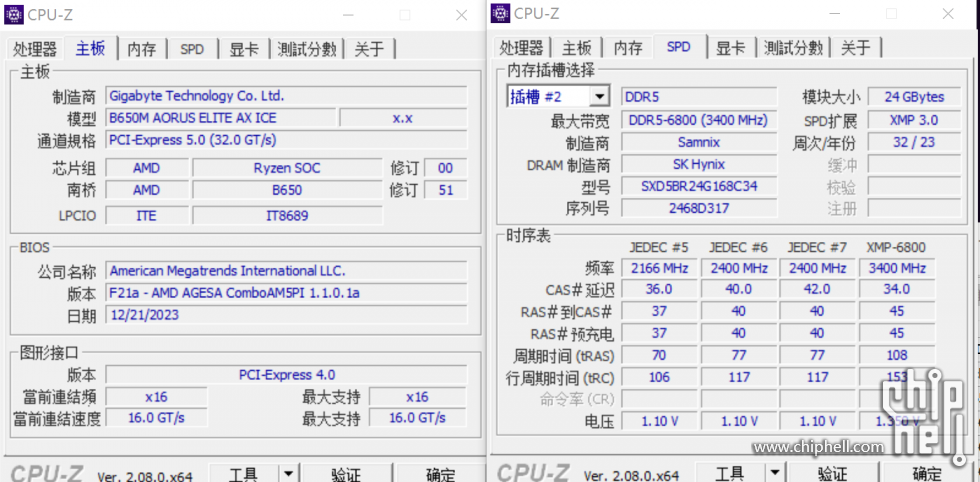
Task: Select the 主板 tab in left window
Action: click(91, 48)
